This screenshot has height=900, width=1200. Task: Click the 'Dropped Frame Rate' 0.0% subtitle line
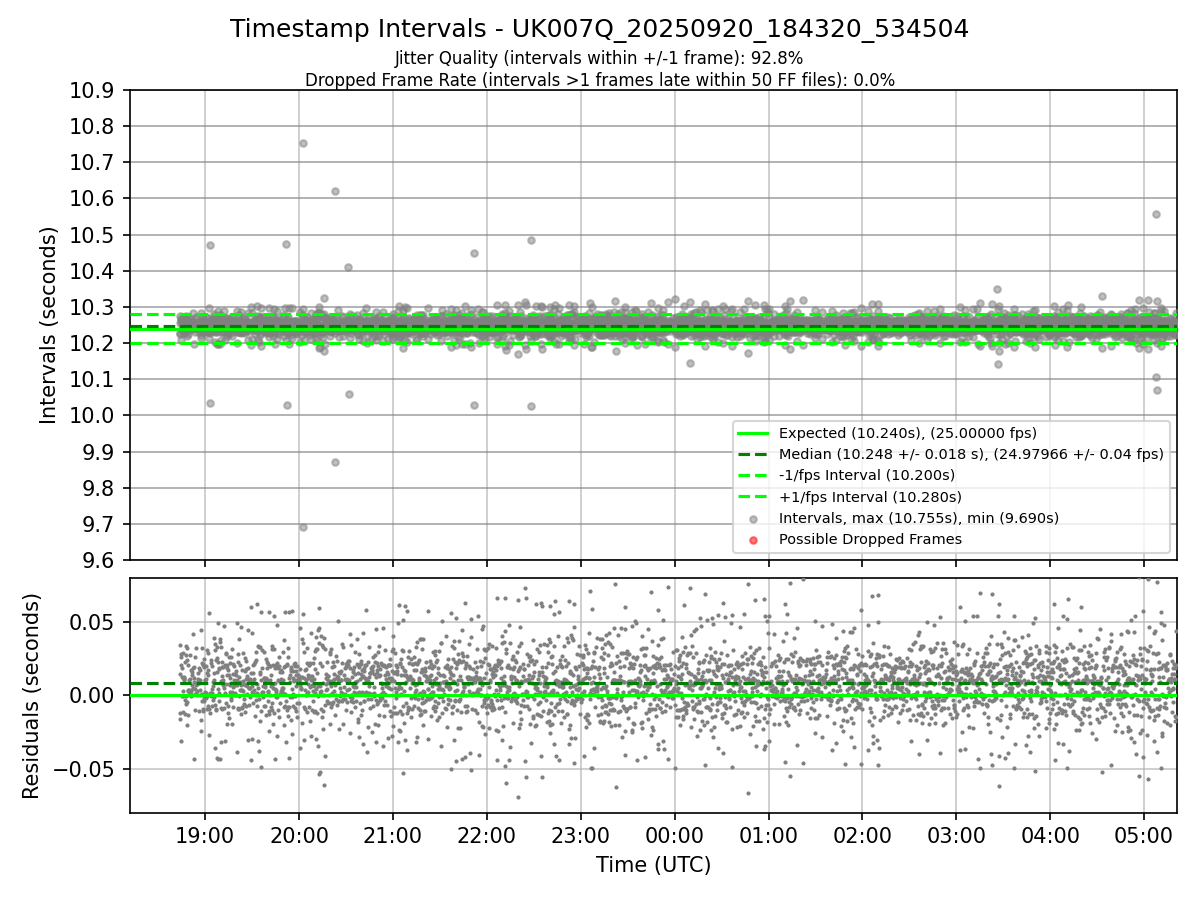[599, 80]
